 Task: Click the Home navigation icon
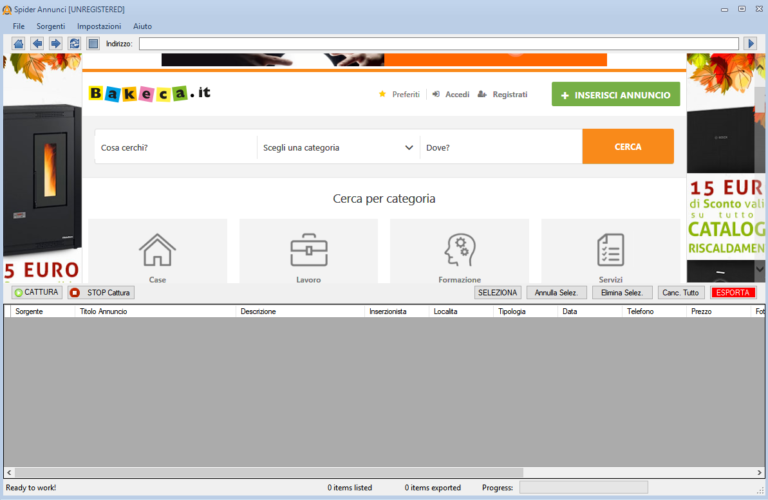18,43
